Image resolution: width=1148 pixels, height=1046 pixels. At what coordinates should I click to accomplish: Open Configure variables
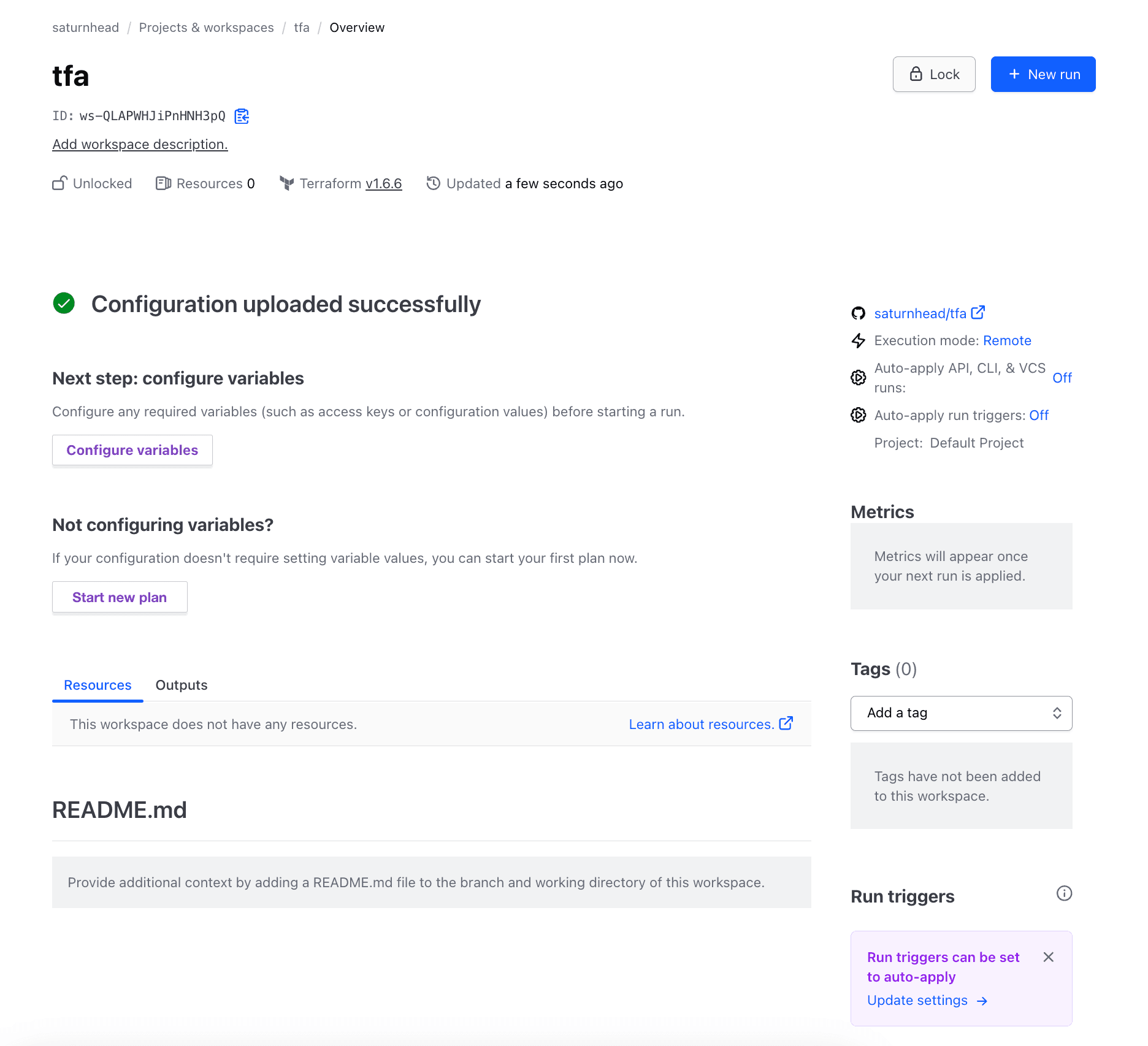click(132, 450)
